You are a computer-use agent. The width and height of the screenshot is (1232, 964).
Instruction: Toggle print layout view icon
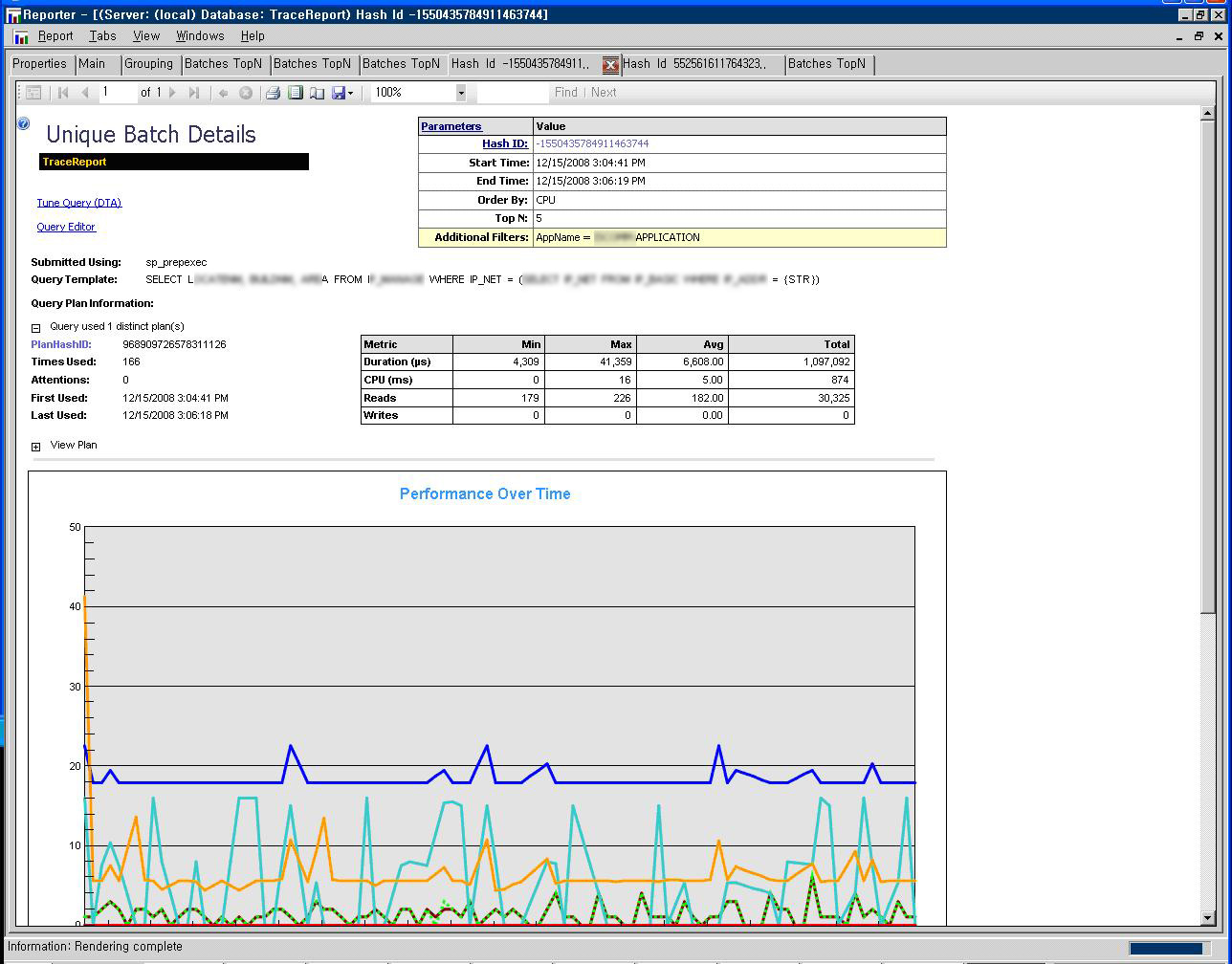(x=296, y=93)
